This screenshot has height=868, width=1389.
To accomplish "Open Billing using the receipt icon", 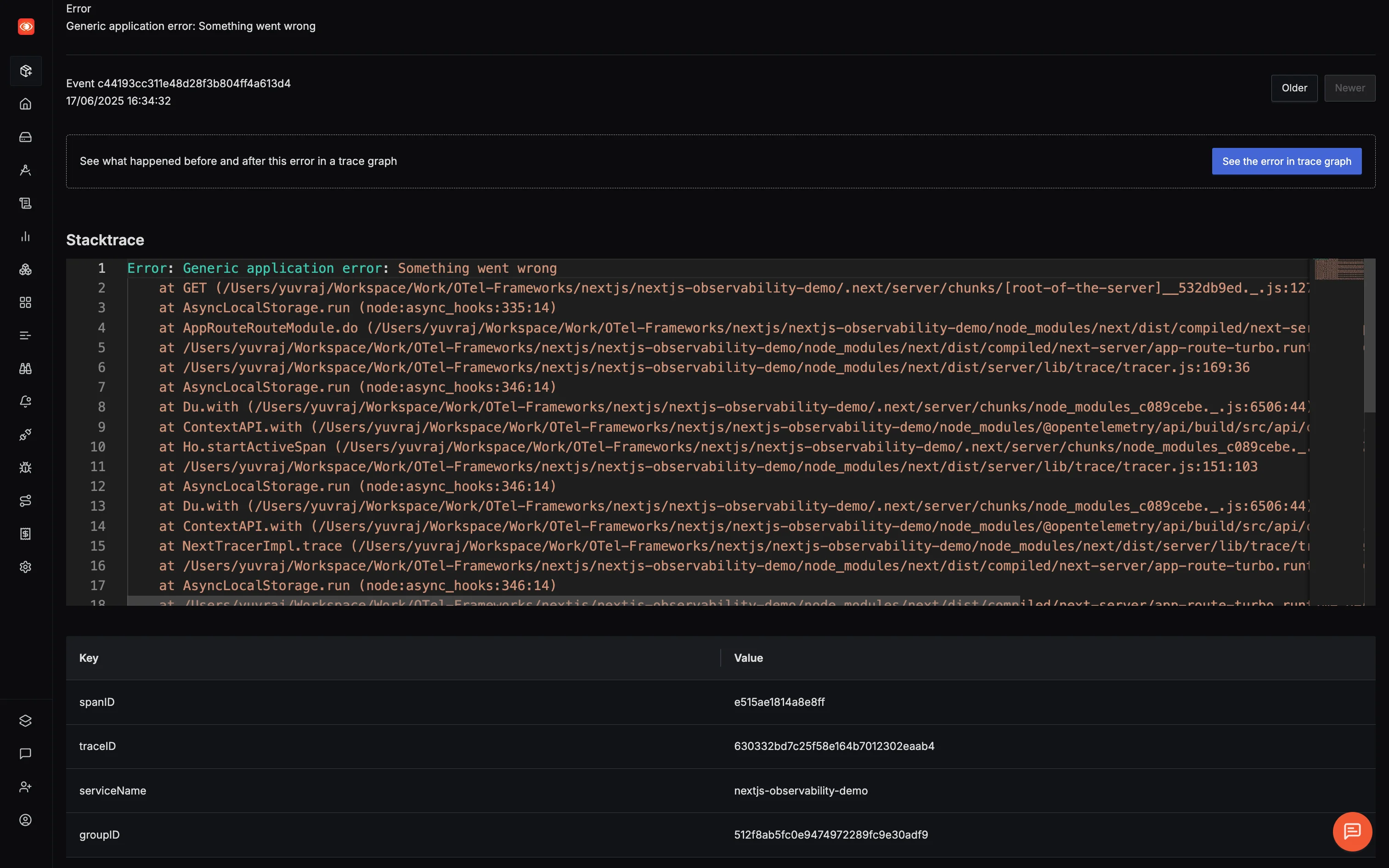I will coord(26,533).
